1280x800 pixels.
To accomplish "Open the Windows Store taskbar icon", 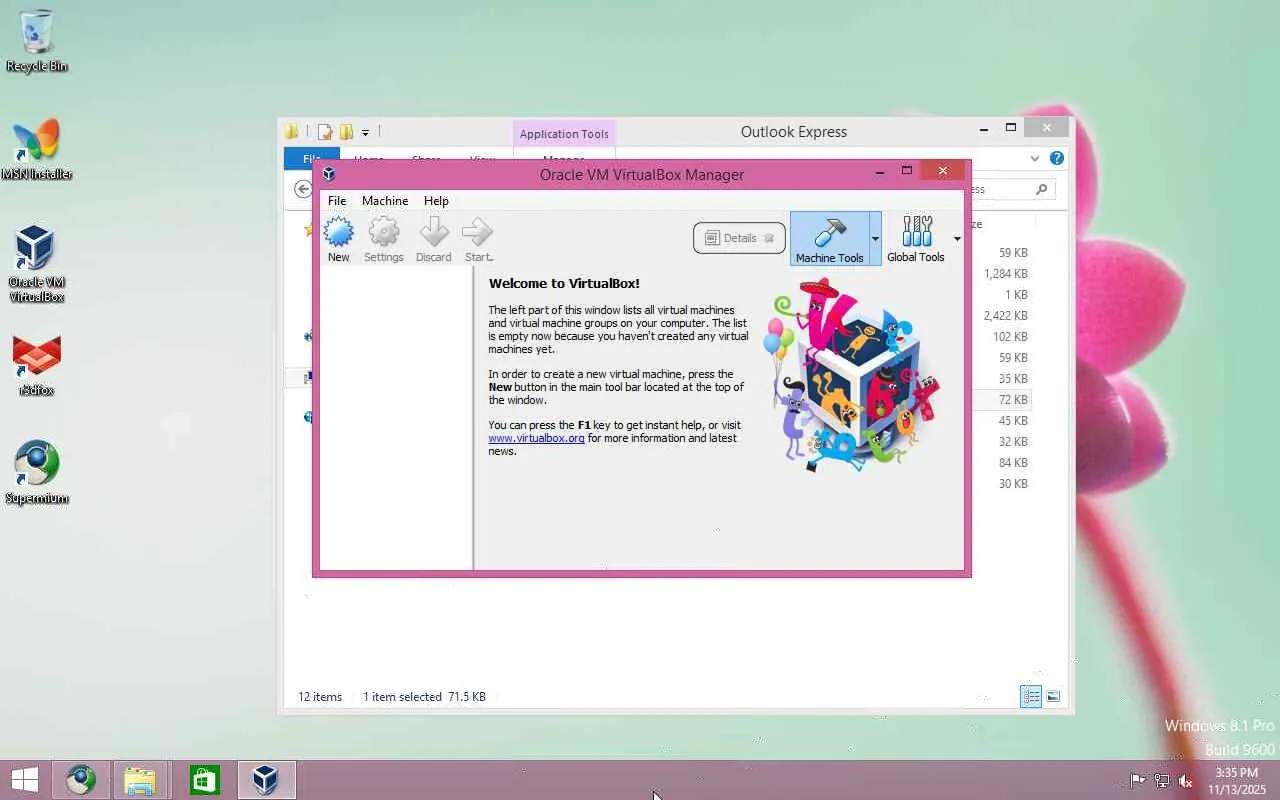I will pyautogui.click(x=204, y=780).
